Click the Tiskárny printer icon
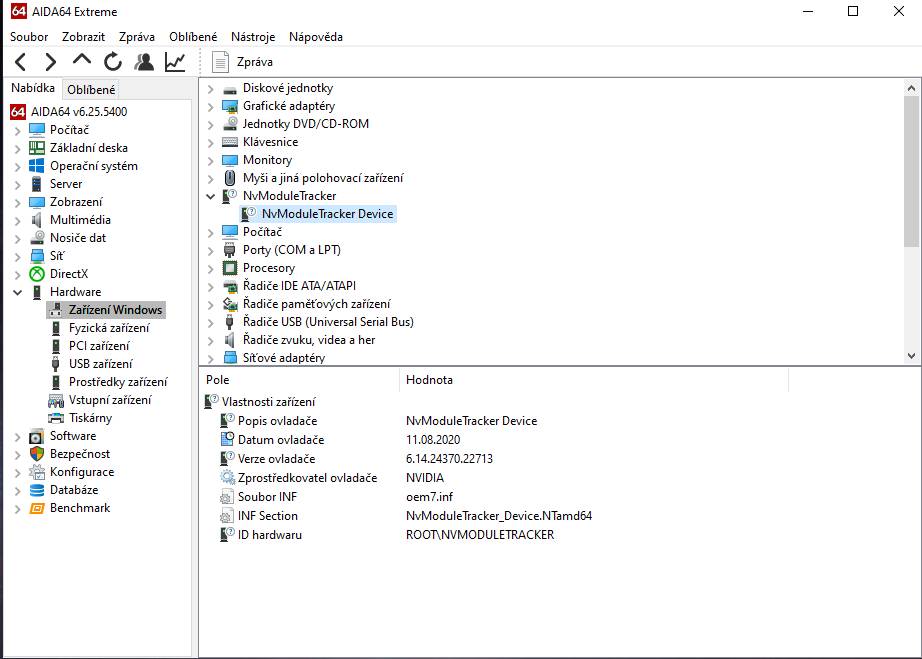This screenshot has height=659, width=922. (x=56, y=418)
